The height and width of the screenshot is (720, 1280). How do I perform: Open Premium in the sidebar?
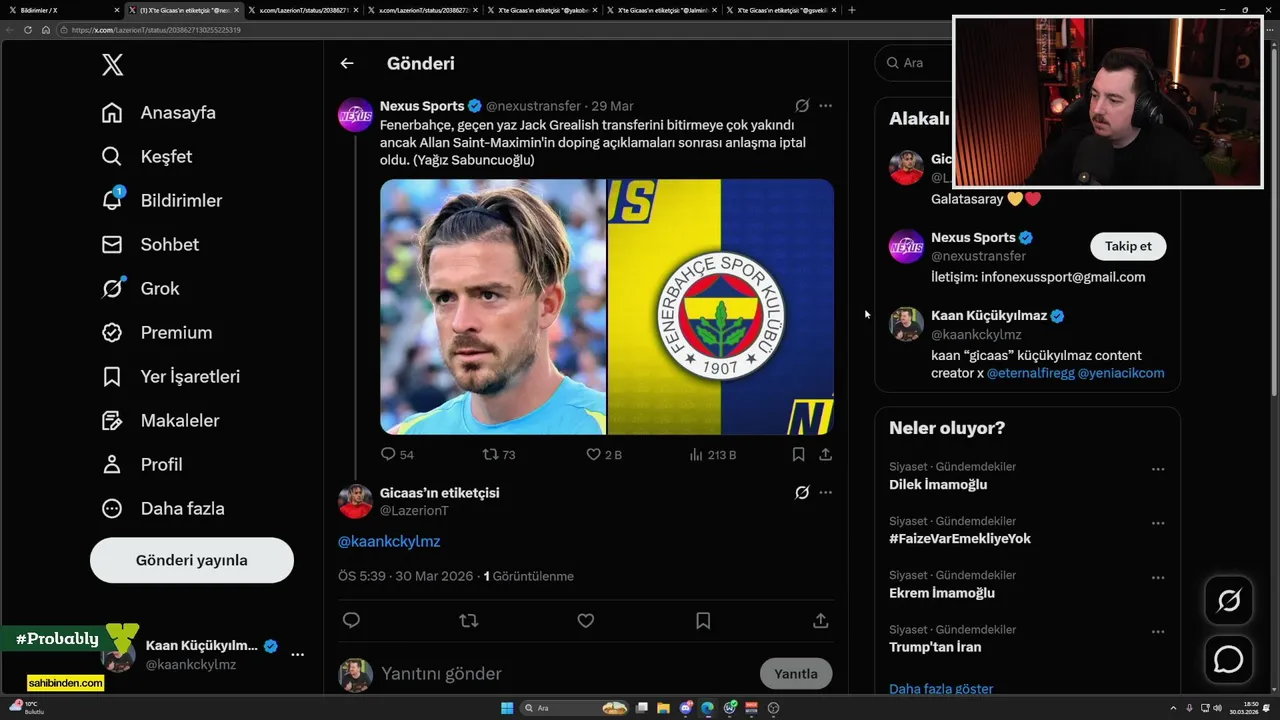[x=157, y=333]
